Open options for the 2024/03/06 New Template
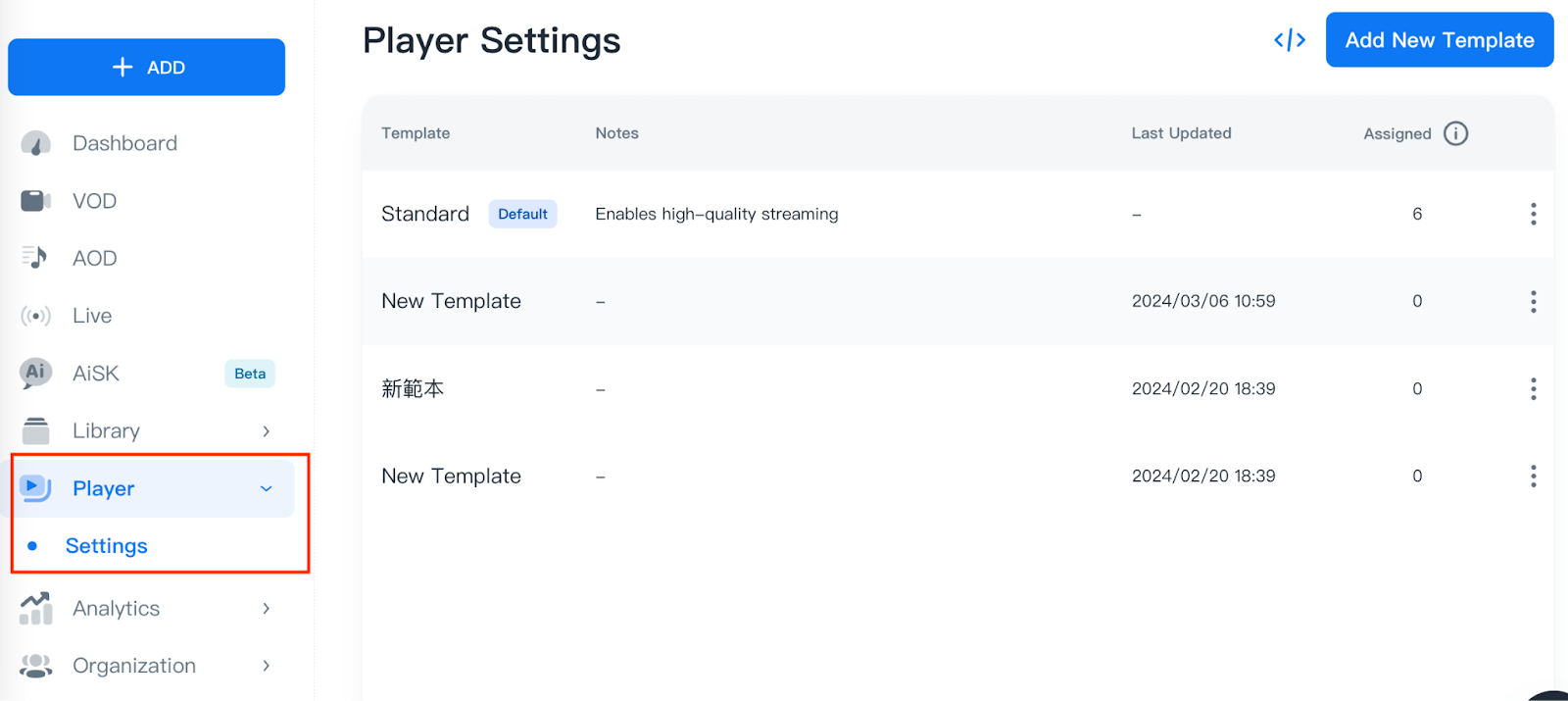 click(1533, 301)
